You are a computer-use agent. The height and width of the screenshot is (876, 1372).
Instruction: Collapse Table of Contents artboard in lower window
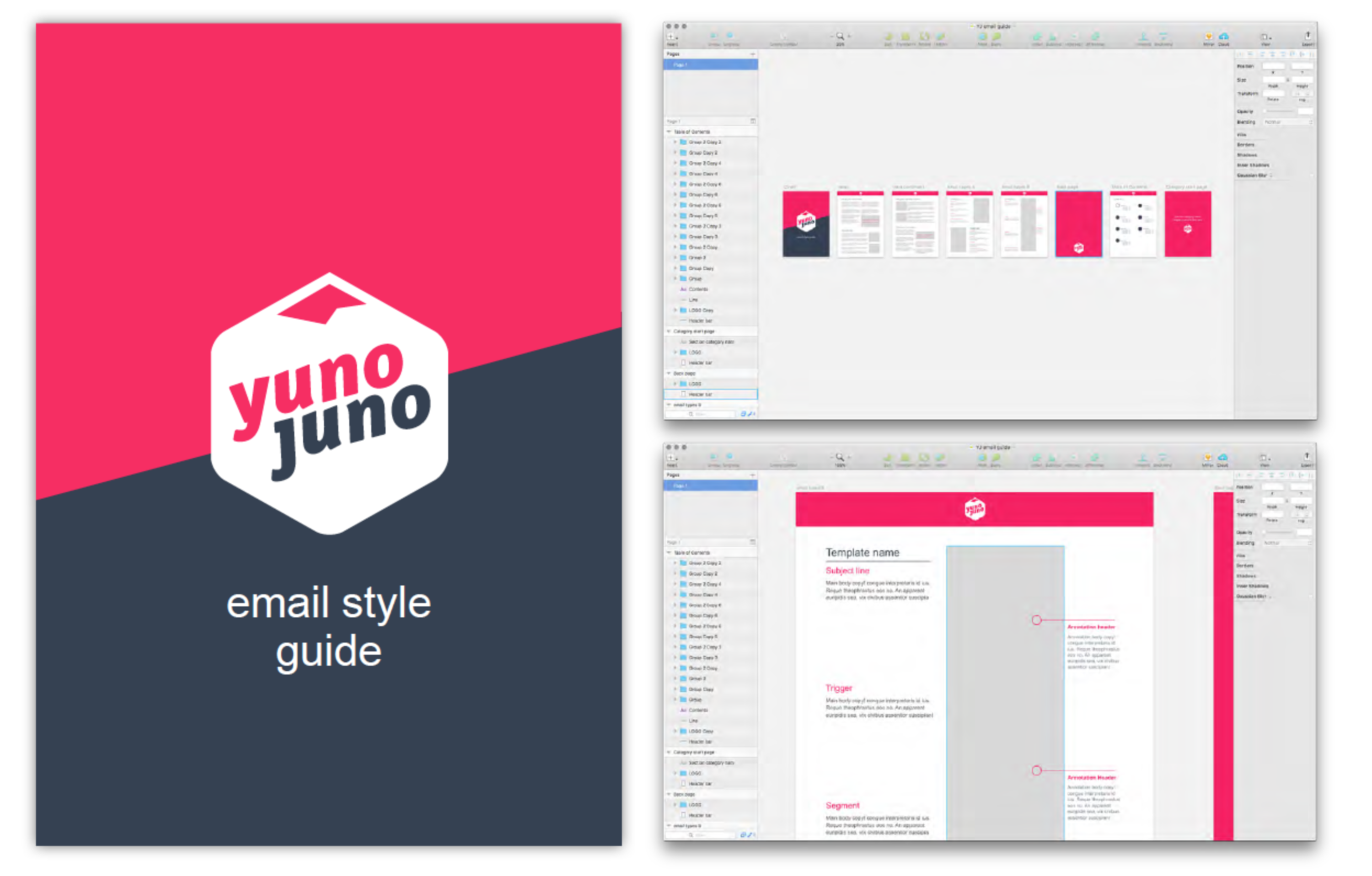pos(669,553)
